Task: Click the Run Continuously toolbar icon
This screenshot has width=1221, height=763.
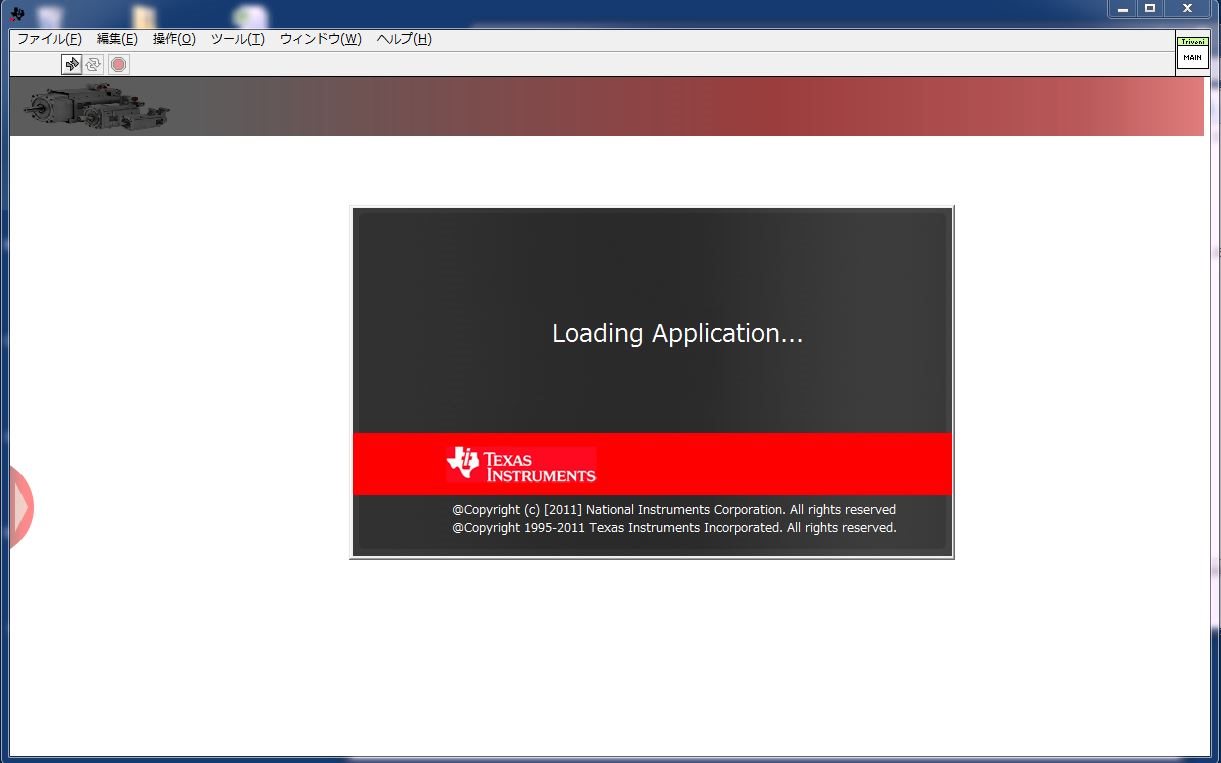Action: [x=94, y=64]
